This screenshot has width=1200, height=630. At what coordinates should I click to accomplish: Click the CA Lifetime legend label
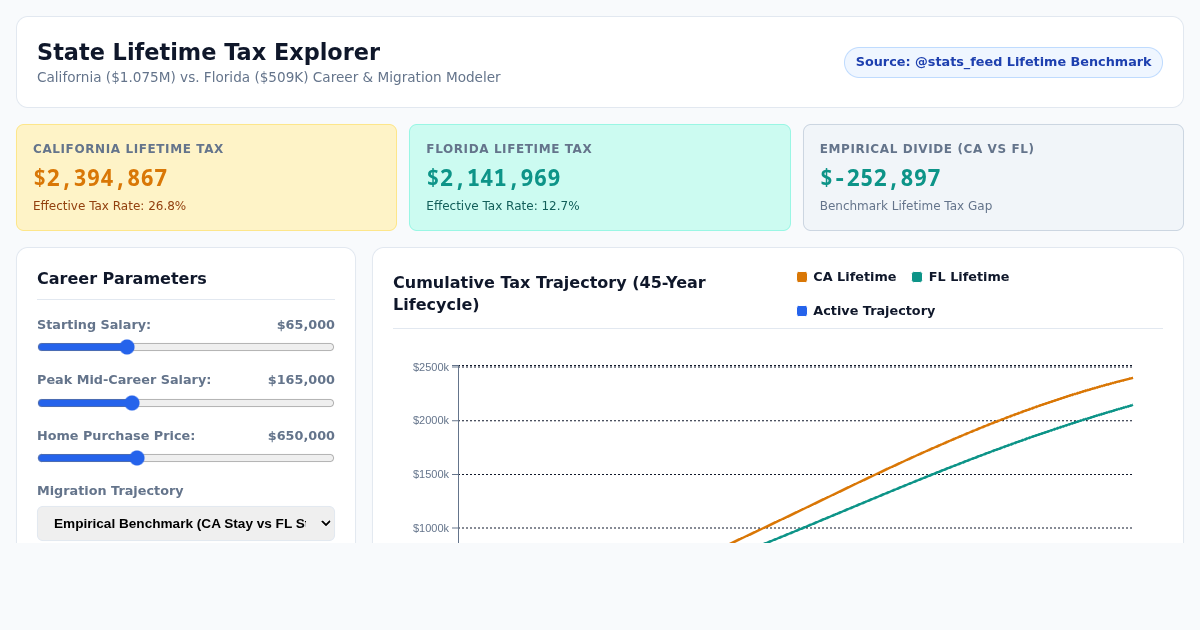[x=855, y=277]
